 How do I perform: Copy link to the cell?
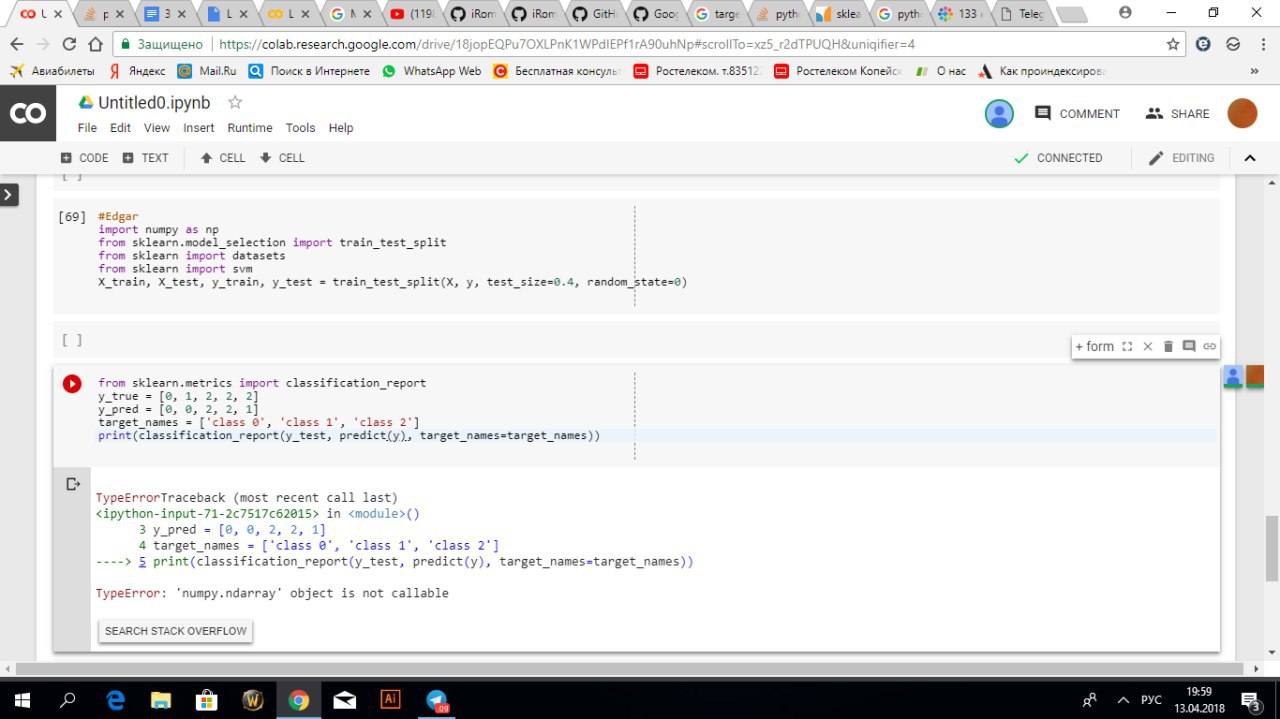click(x=1210, y=346)
